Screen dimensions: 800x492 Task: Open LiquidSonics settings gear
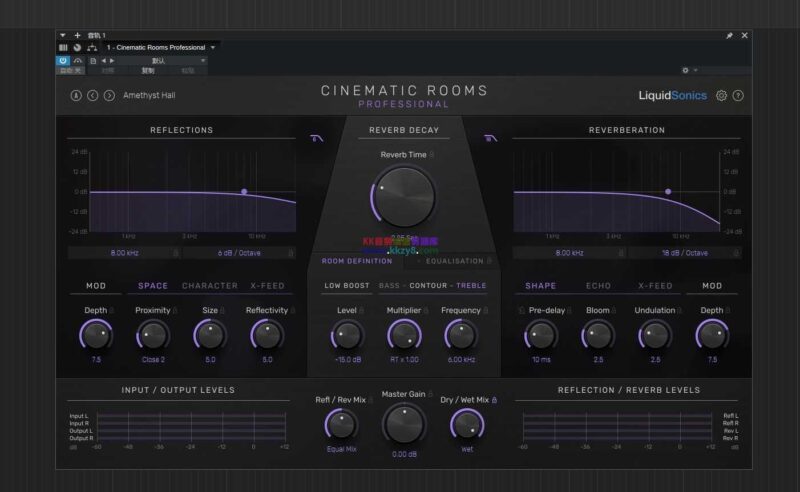(721, 95)
